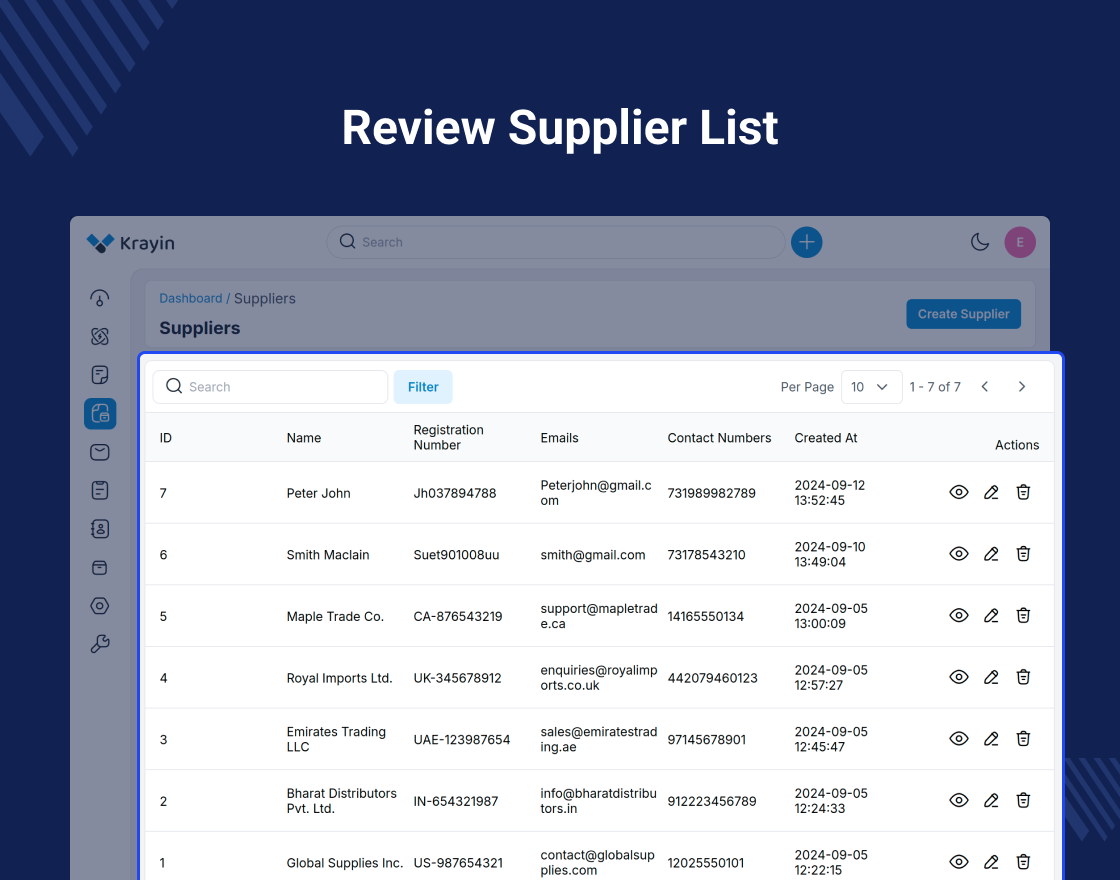View Peter John supplier eye icon
The image size is (1120, 880).
point(959,492)
